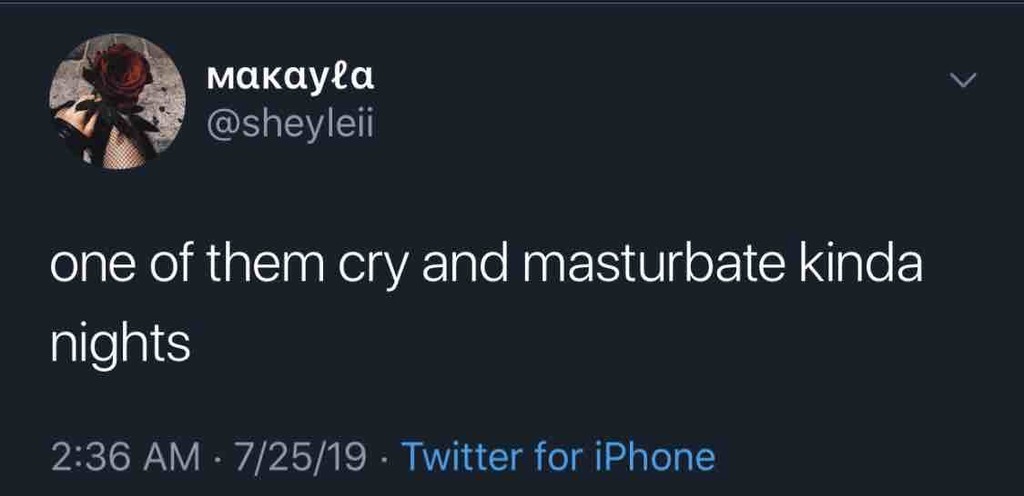1024x496 pixels.
Task: Open the мaкayℓa display name profile
Action: point(290,74)
